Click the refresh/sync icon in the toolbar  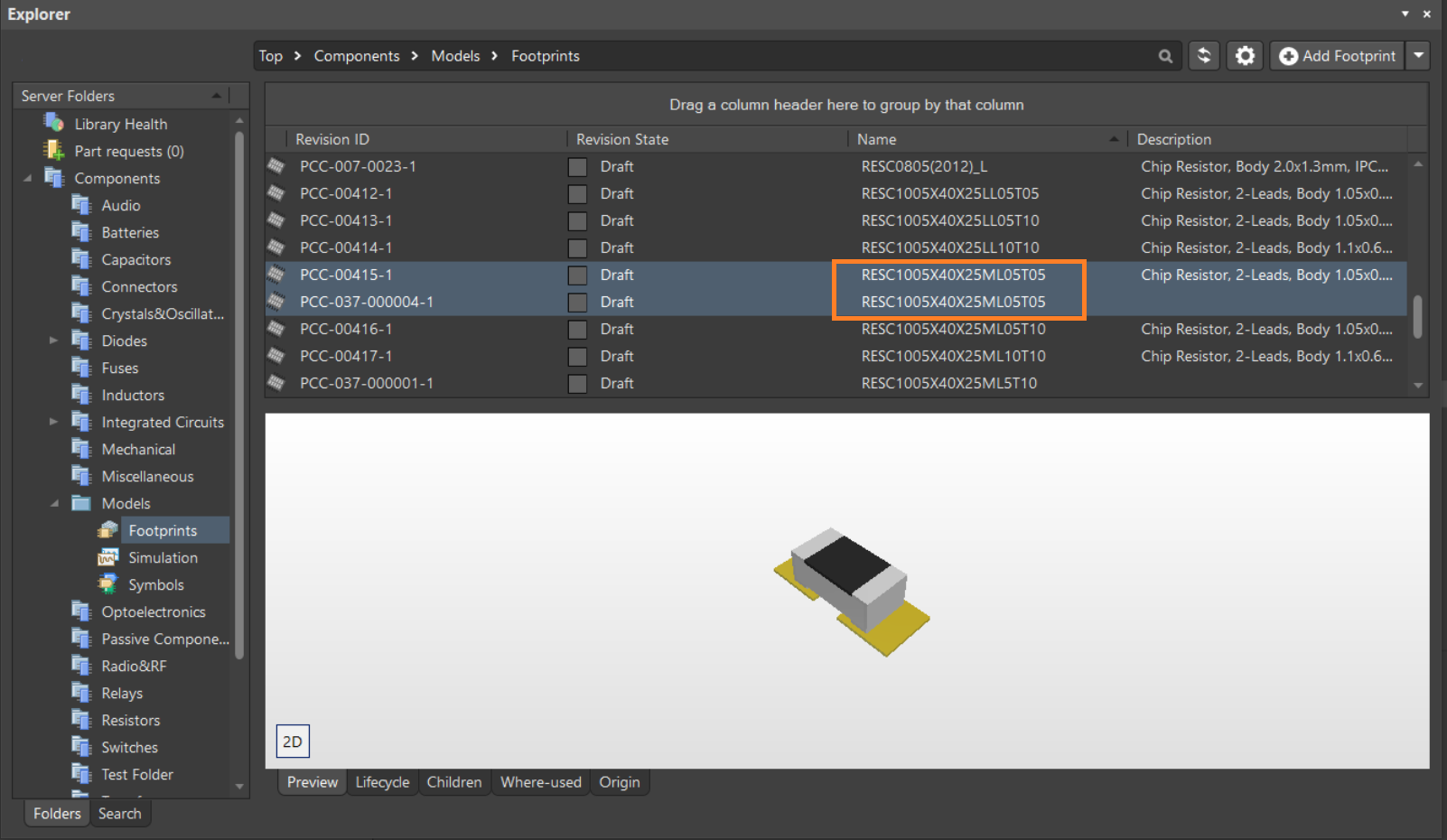pos(1203,55)
